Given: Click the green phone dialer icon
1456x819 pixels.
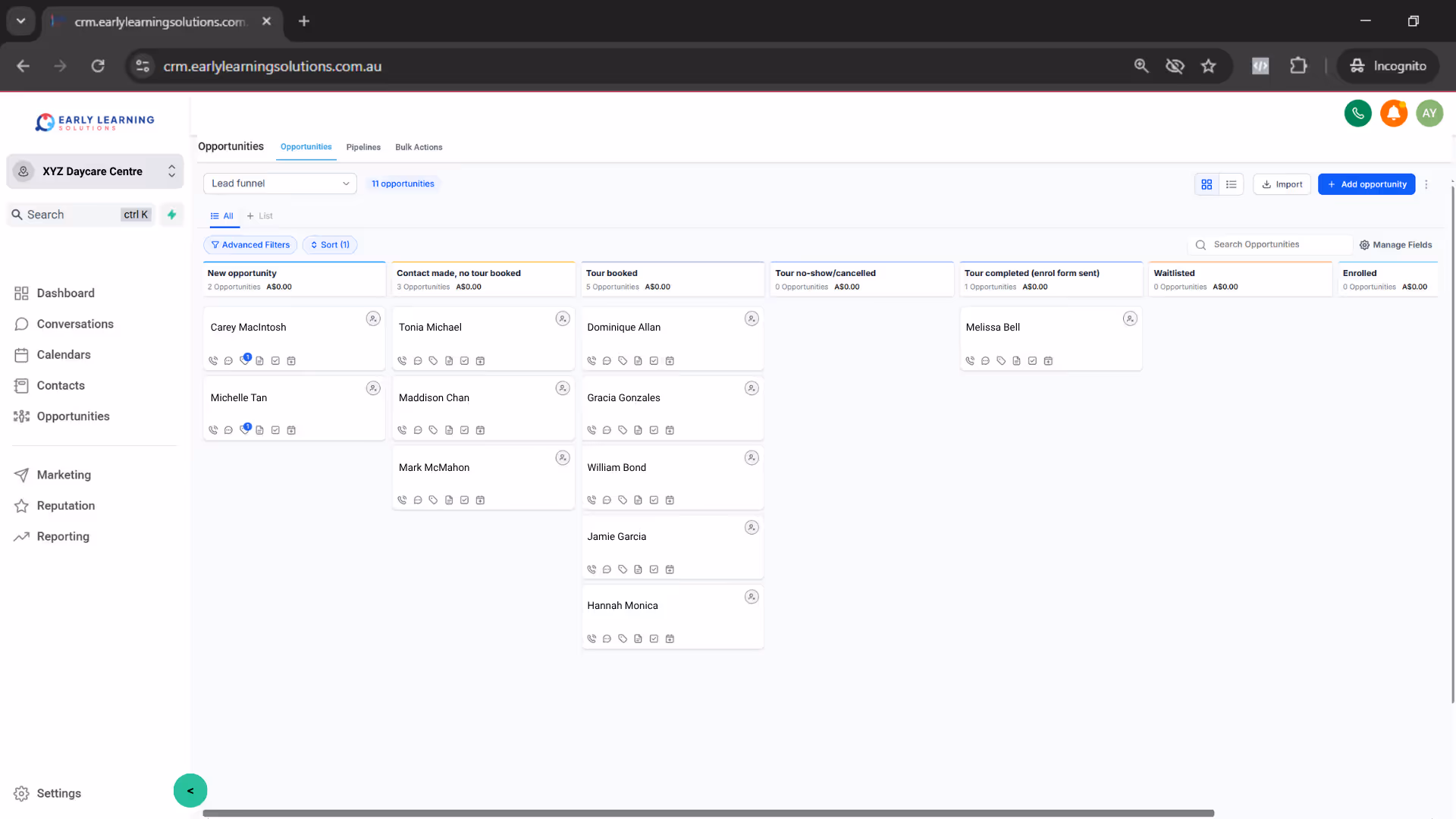Looking at the screenshot, I should click(1357, 114).
